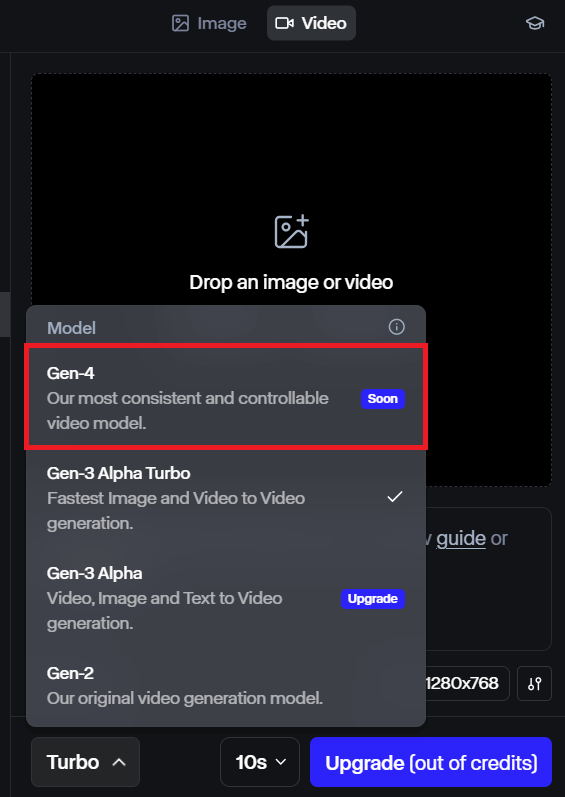Select the Gen-4 model option
Image resolution: width=565 pixels, height=797 pixels.
(226, 397)
